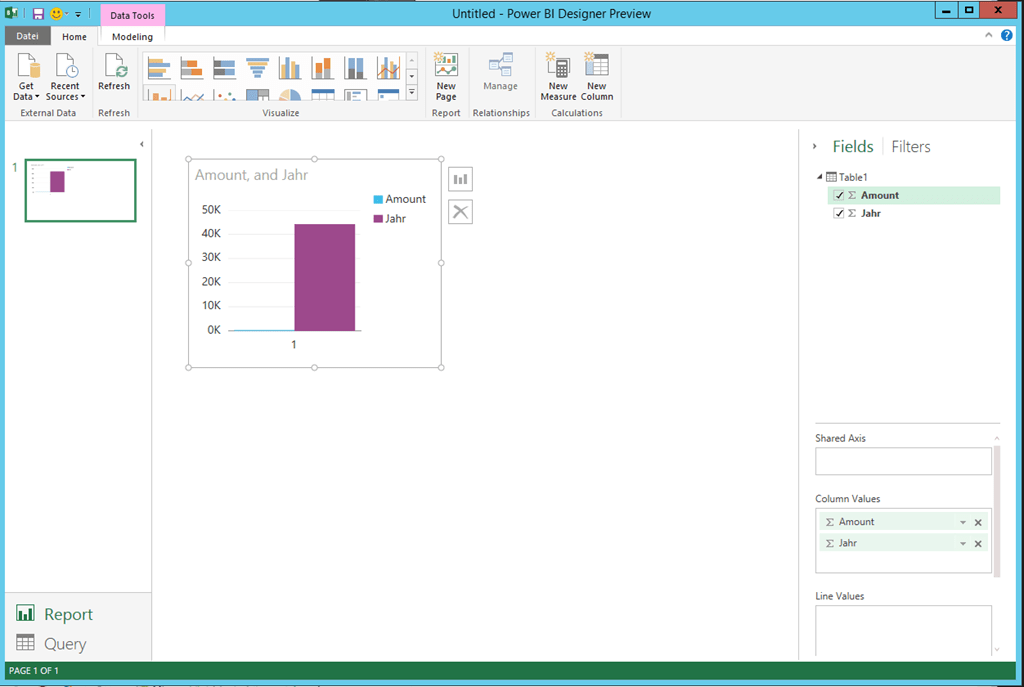This screenshot has height=687, width=1024.
Task: Select the funnel chart visualization
Action: [x=257, y=68]
